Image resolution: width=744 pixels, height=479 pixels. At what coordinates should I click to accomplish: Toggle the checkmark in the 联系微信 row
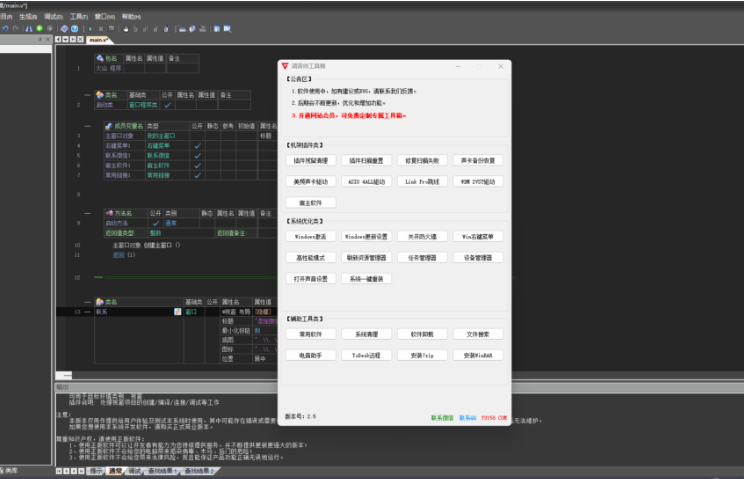pyautogui.click(x=198, y=156)
